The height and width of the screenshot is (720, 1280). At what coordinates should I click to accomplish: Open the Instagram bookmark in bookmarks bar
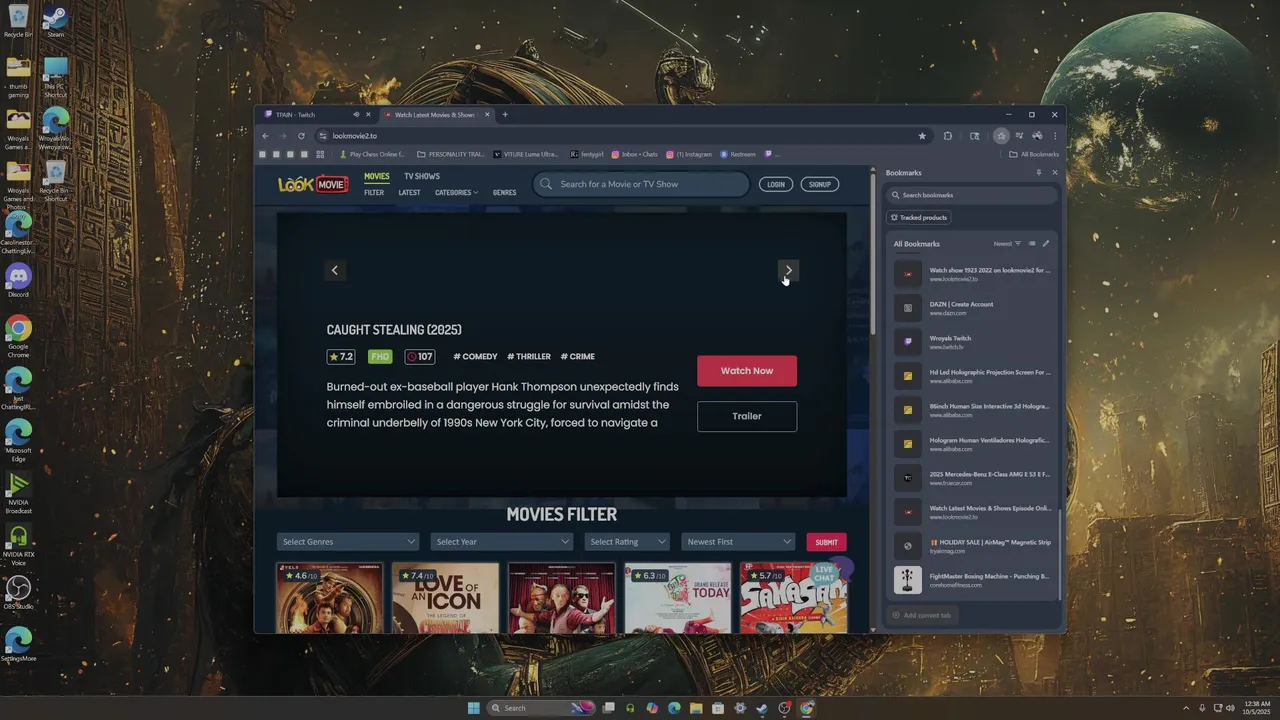coord(689,154)
